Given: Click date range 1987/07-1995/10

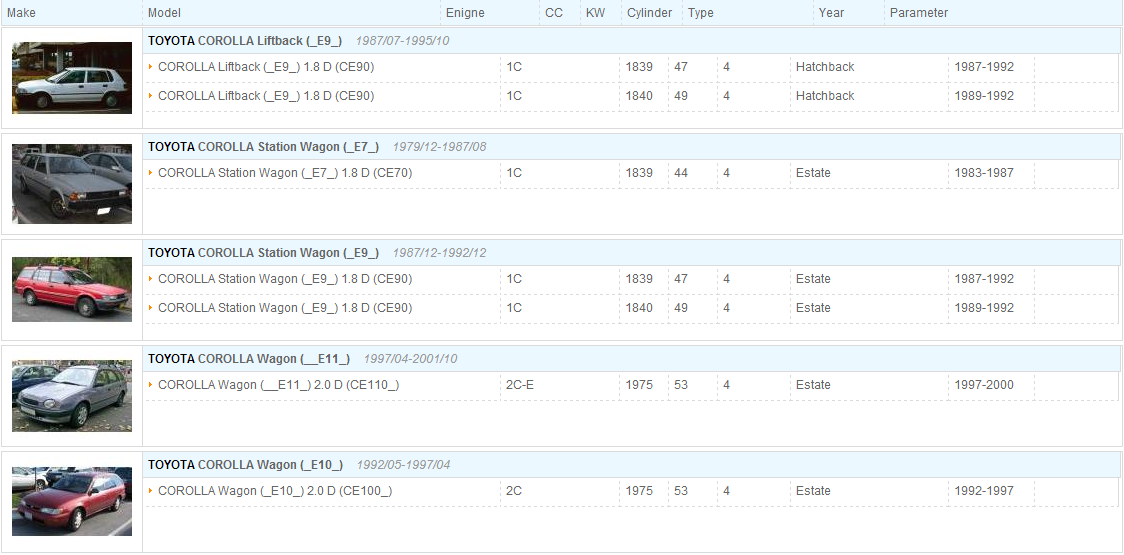Looking at the screenshot, I should (x=402, y=41).
